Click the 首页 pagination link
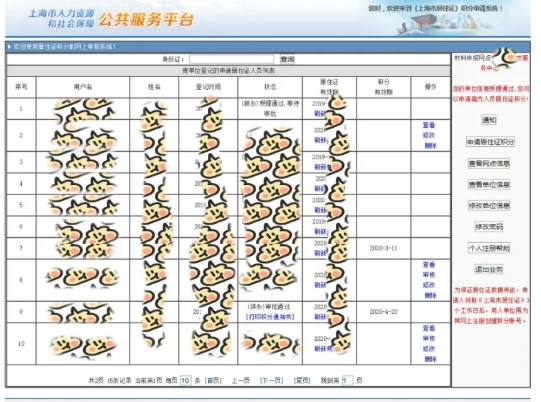This screenshot has width=541, height=402. pos(213,381)
